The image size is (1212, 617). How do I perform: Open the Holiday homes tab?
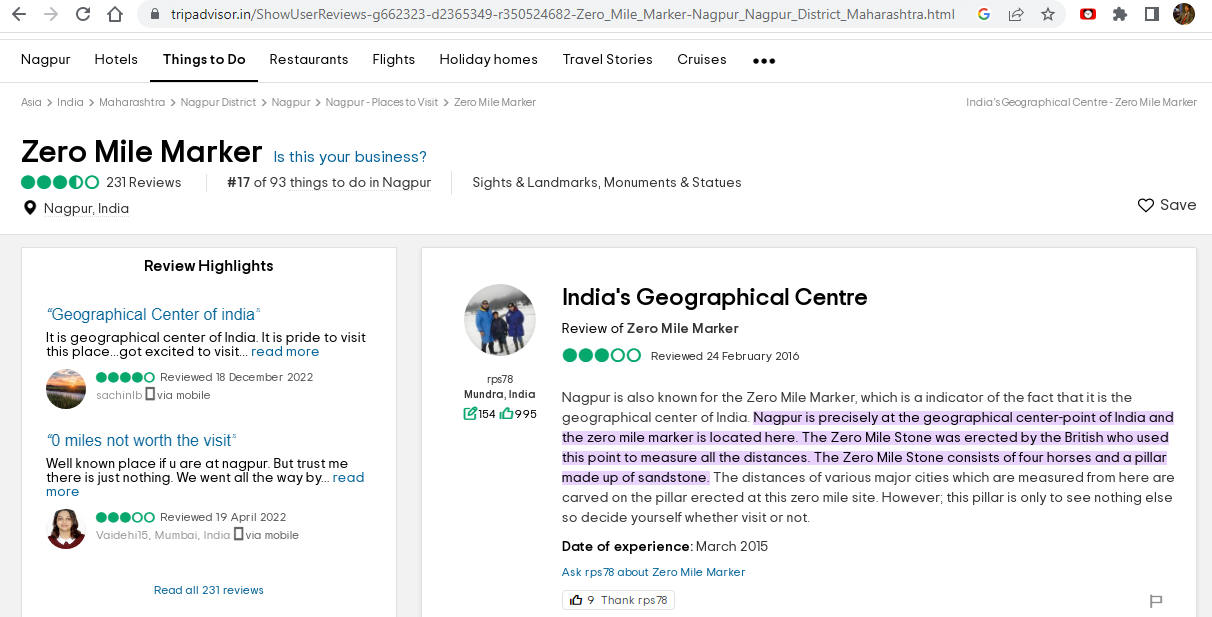coord(489,59)
